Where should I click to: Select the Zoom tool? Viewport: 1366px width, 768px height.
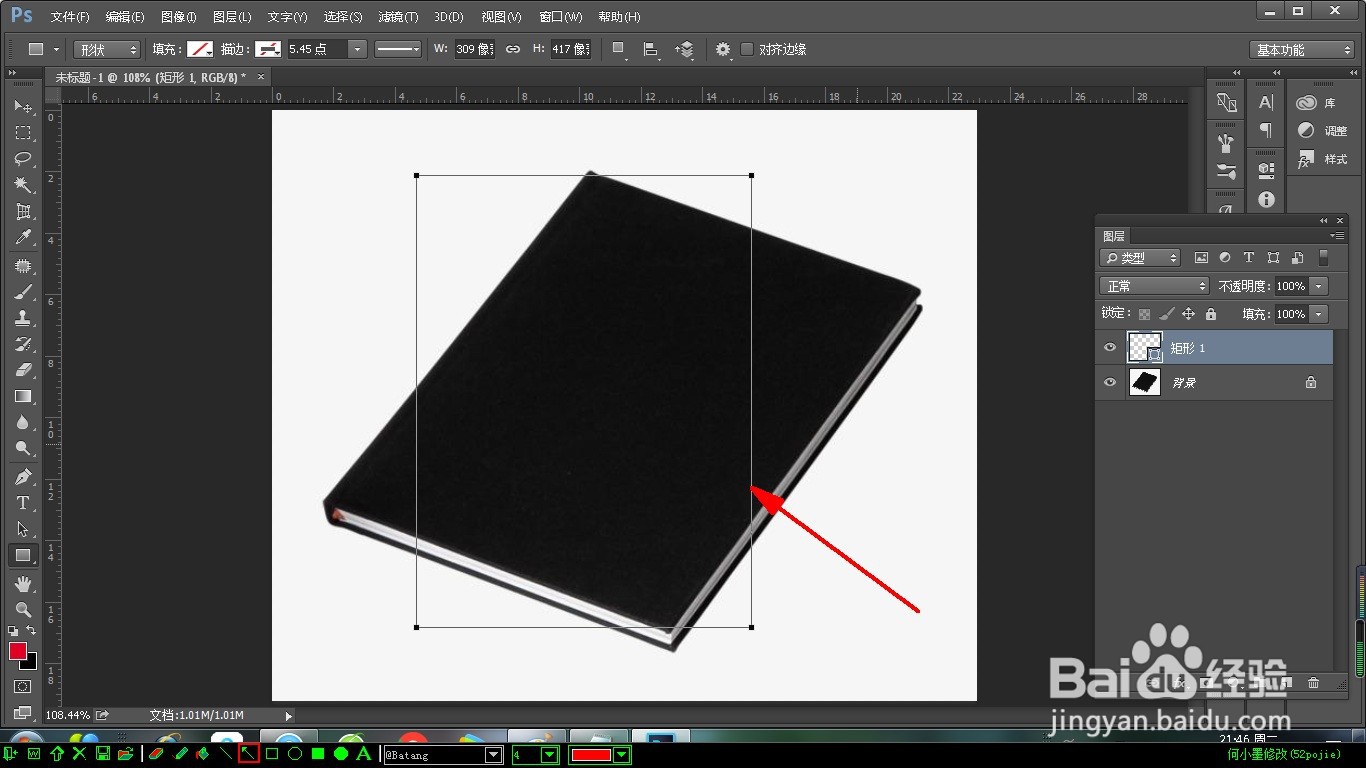point(22,610)
